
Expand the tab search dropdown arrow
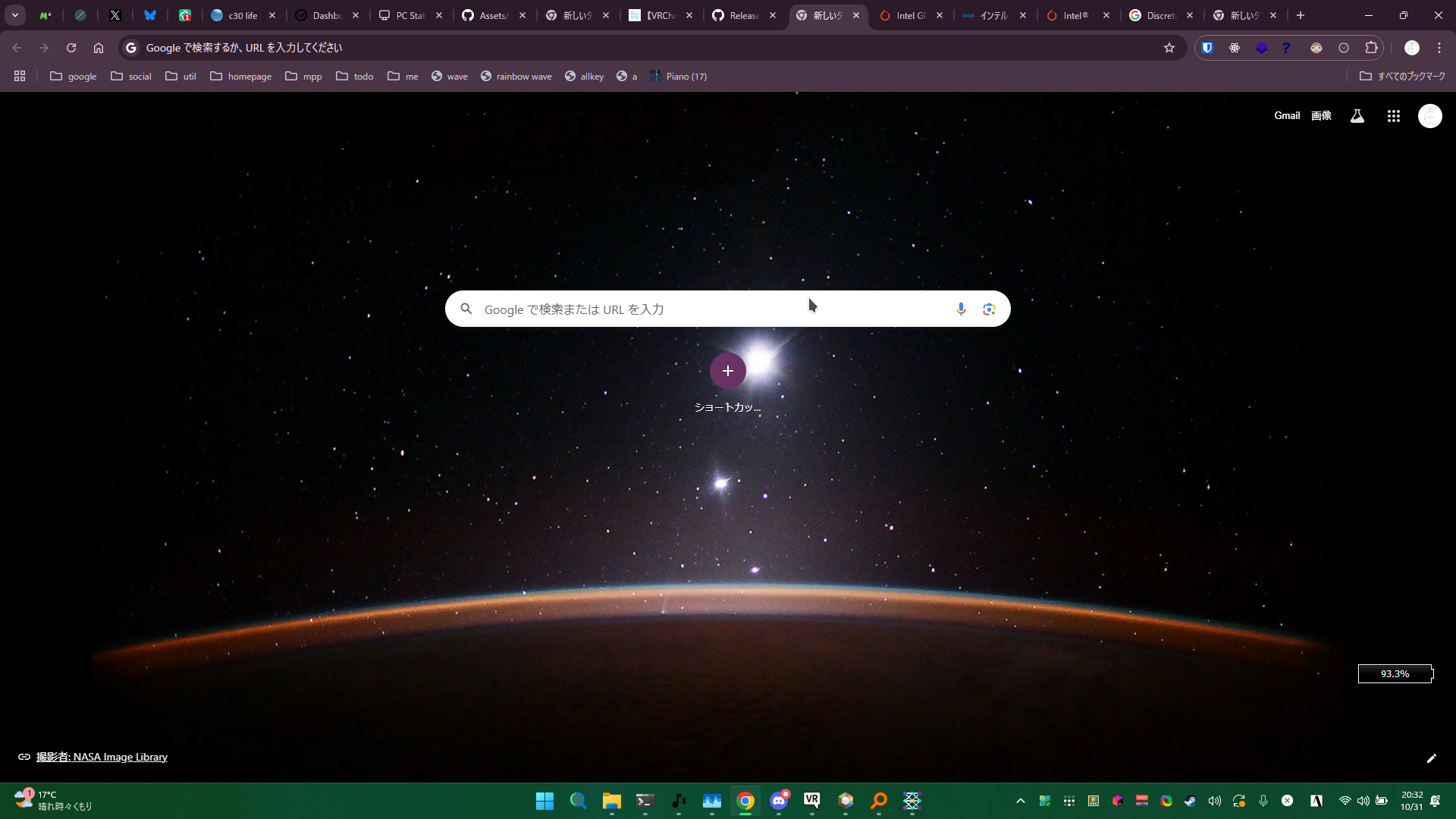(15, 15)
